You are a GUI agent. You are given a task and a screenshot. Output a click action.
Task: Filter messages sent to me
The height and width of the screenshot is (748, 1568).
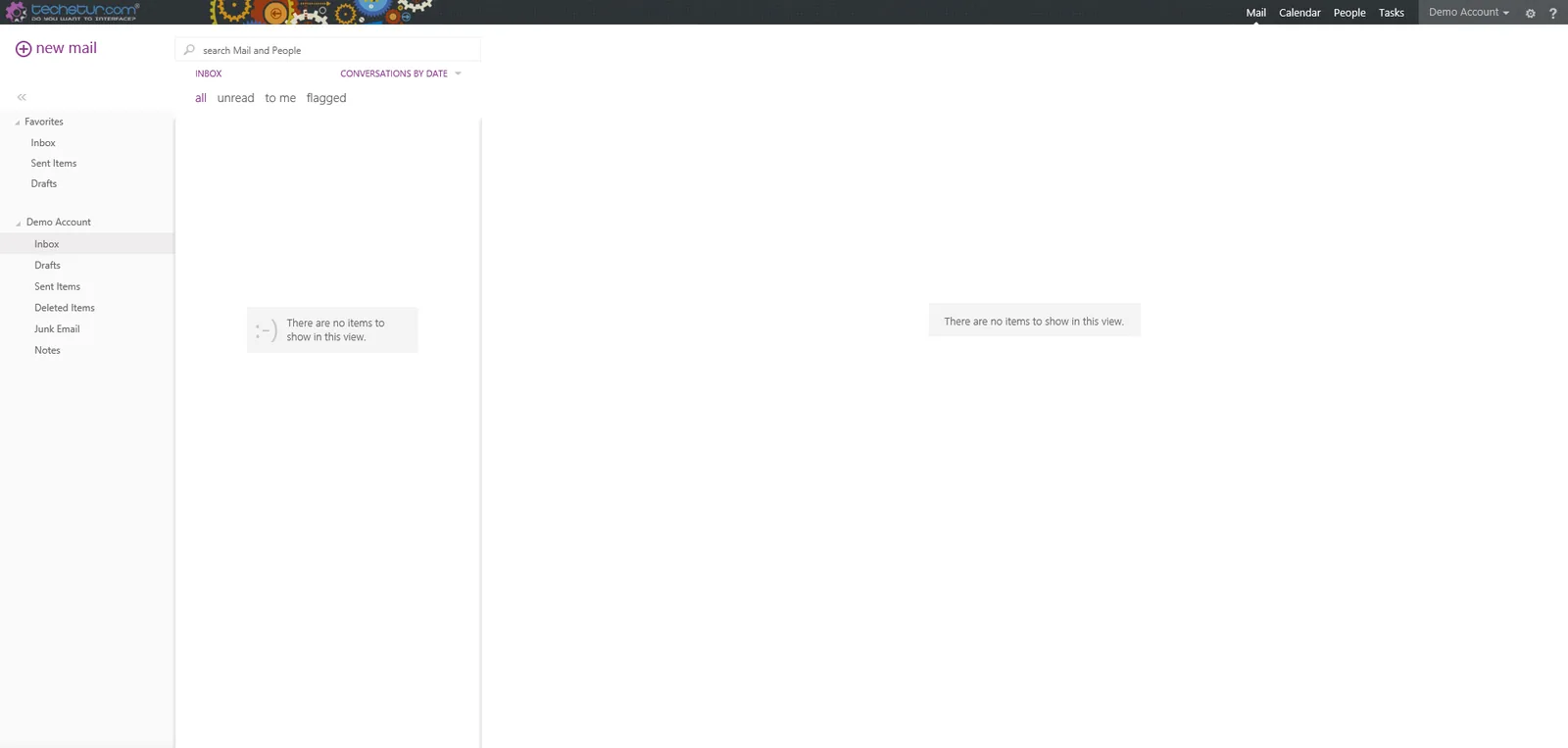(280, 98)
